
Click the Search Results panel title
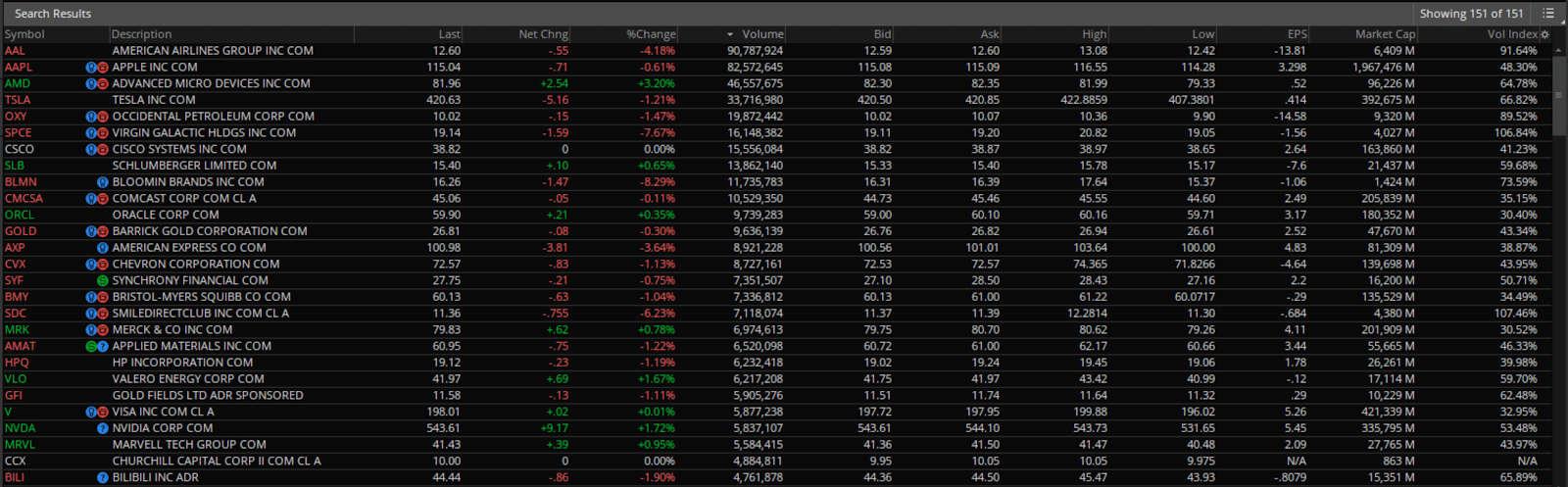click(x=53, y=14)
